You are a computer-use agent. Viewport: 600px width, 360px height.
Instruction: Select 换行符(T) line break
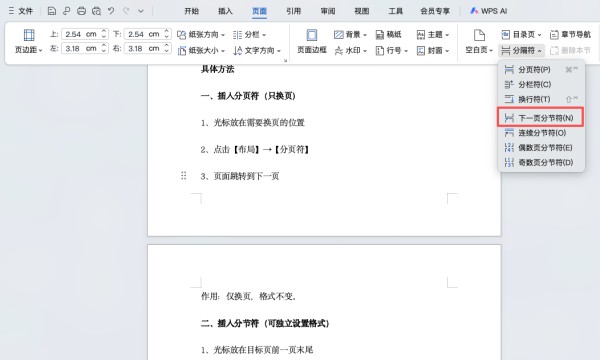[541, 99]
